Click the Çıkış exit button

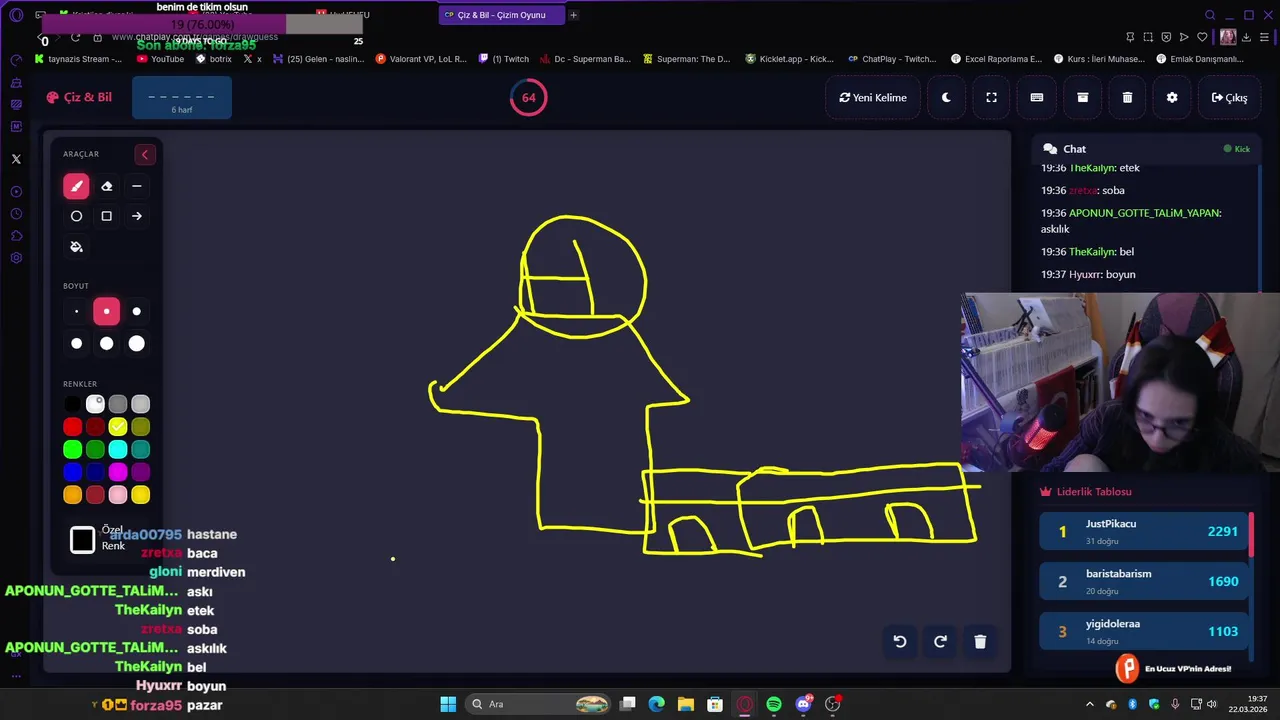click(1229, 98)
